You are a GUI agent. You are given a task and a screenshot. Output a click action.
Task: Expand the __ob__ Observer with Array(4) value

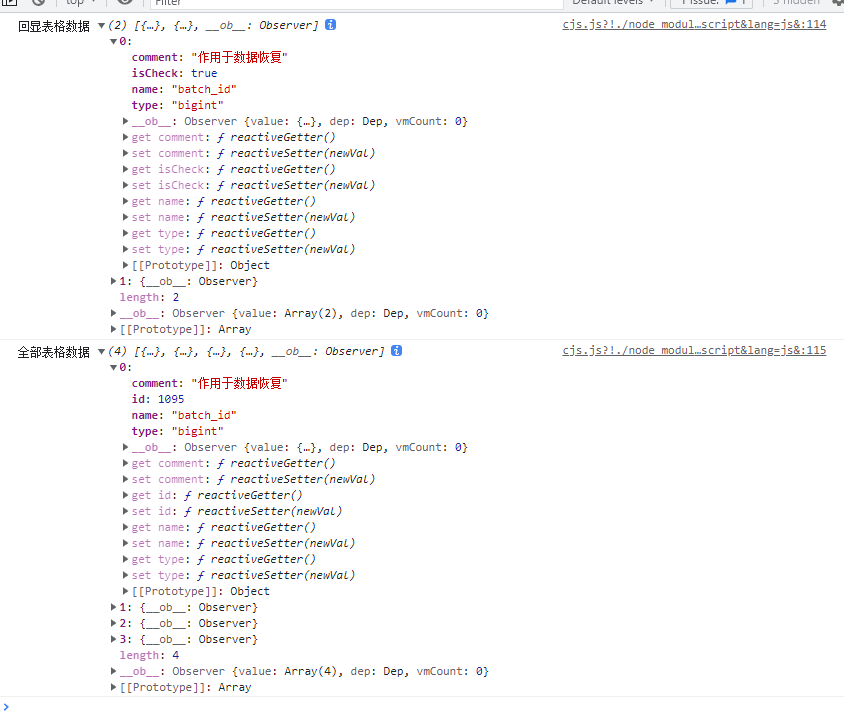click(x=113, y=671)
